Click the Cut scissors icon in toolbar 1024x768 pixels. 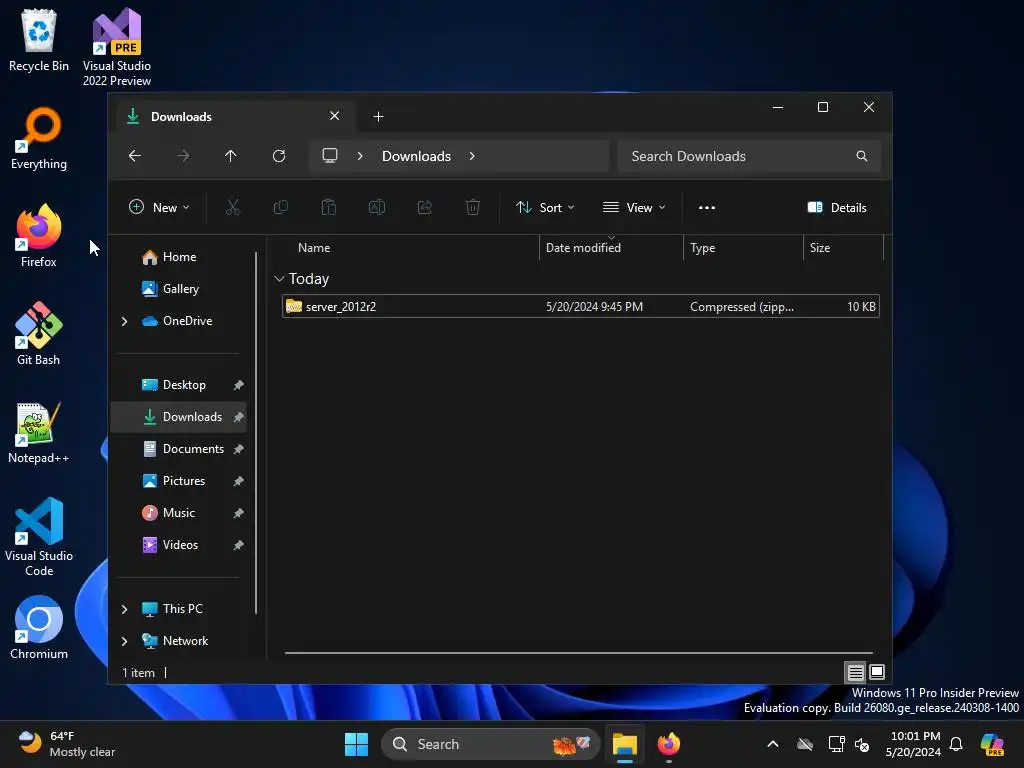232,208
